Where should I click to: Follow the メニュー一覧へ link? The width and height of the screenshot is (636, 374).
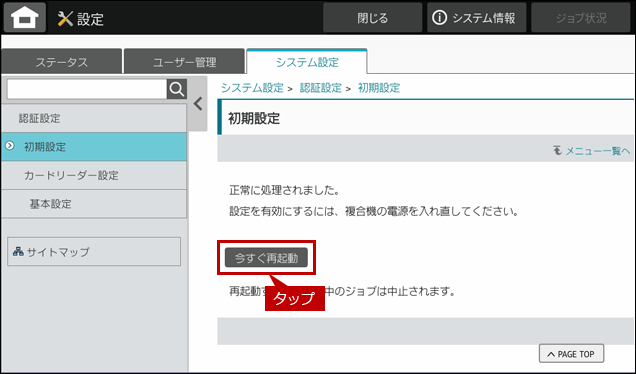(598, 151)
